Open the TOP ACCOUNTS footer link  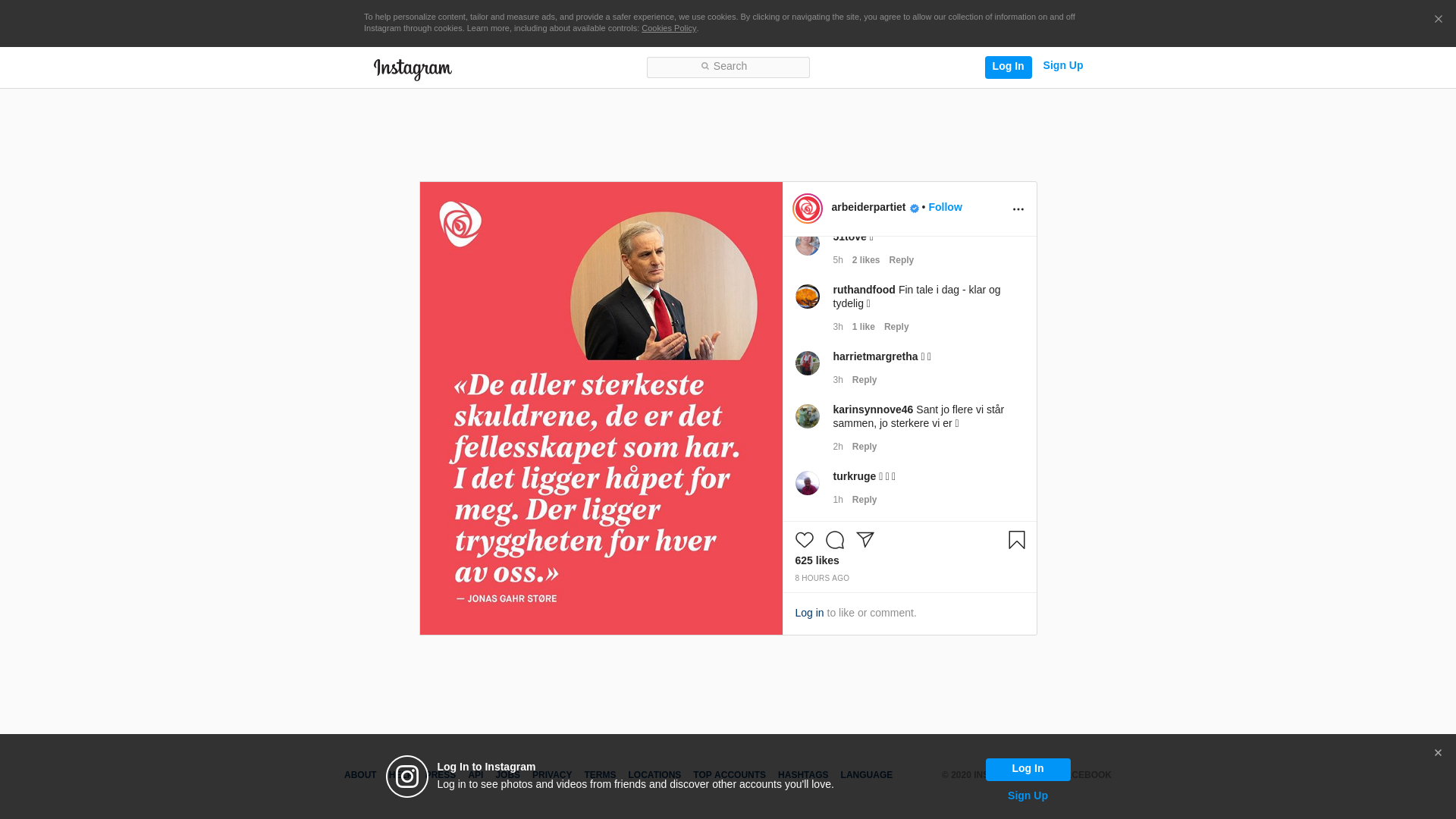coord(729,775)
